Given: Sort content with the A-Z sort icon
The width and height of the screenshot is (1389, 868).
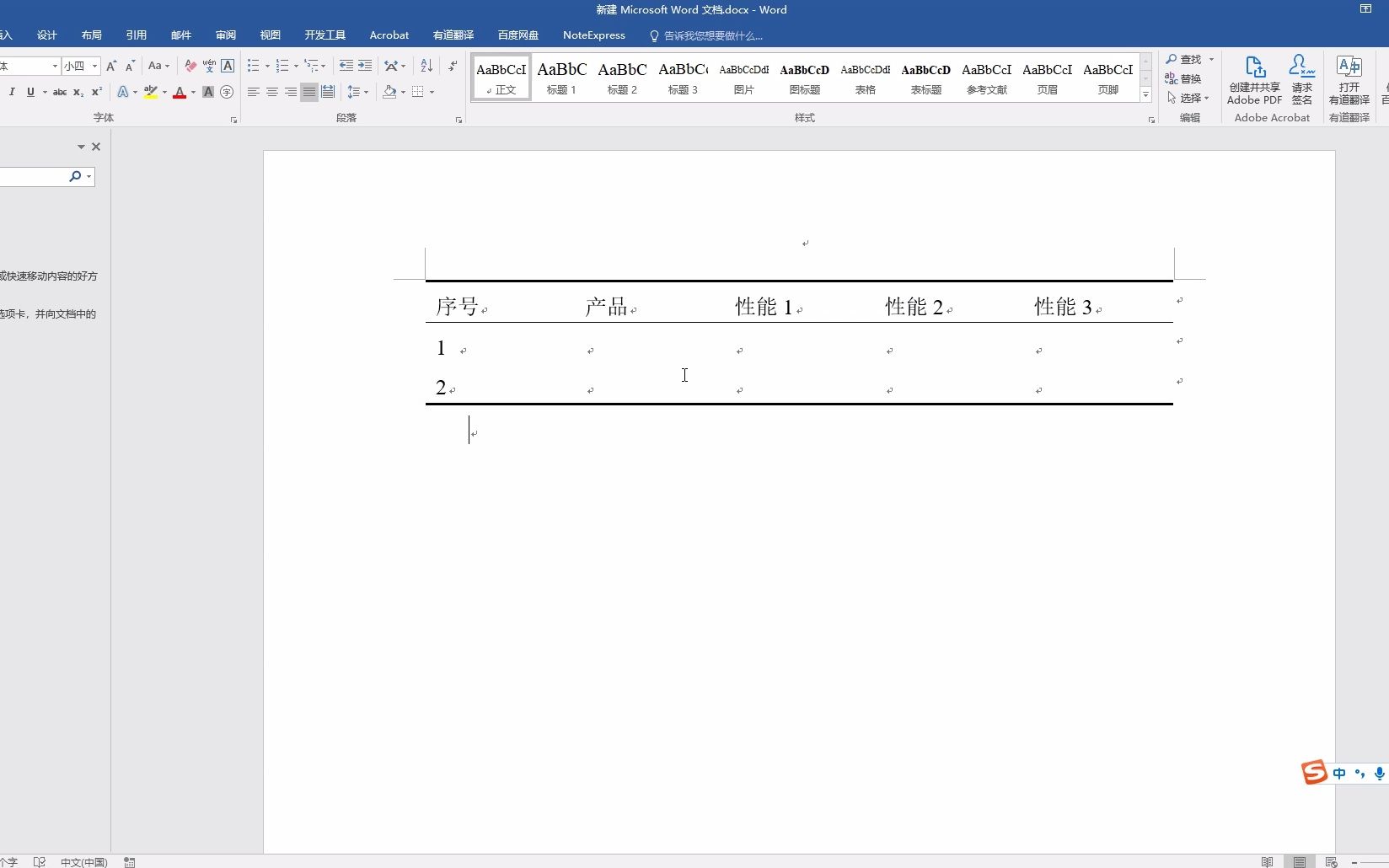Looking at the screenshot, I should pos(426,66).
